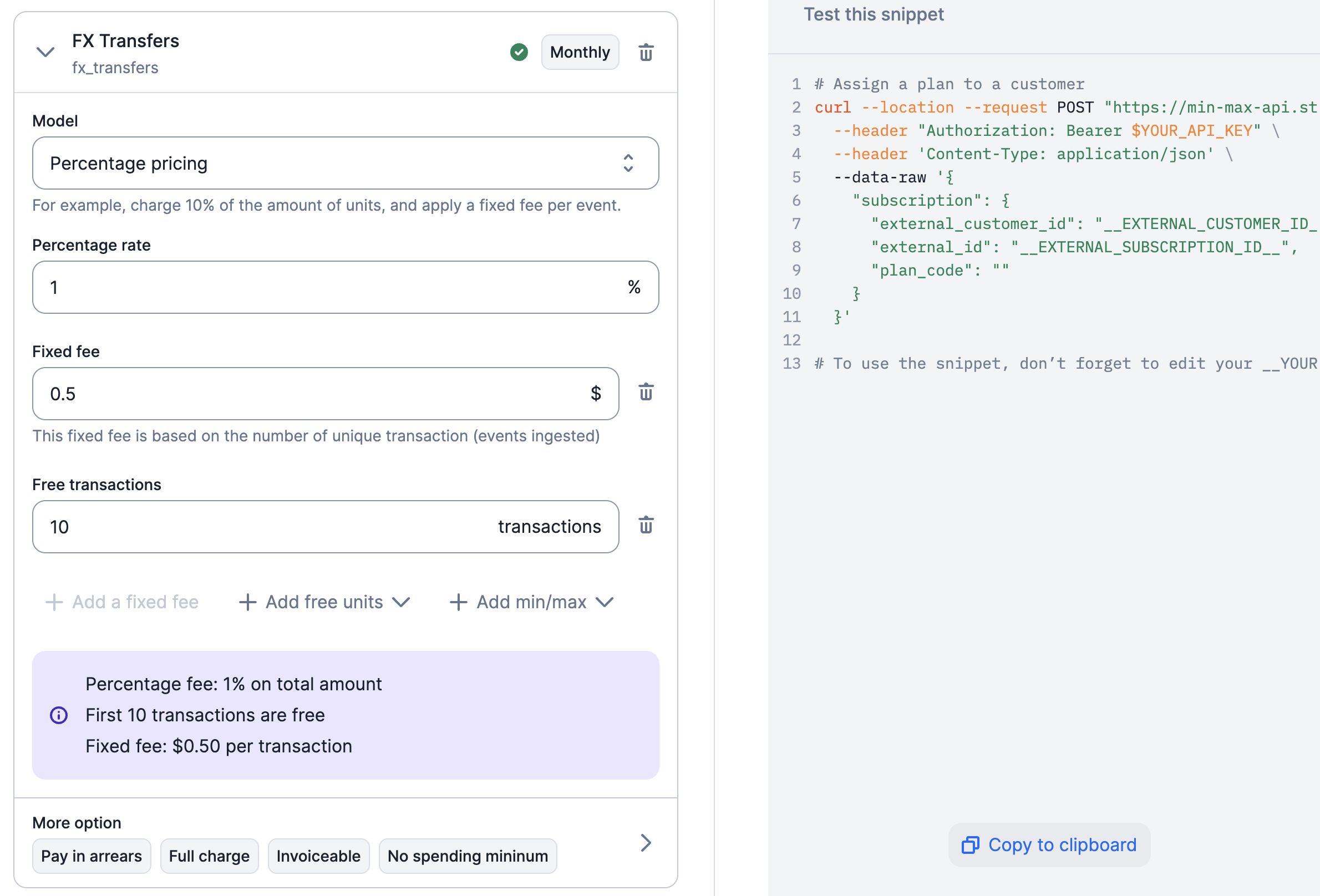Viewport: 1320px width, 896px height.
Task: Delete the FX Transfers charge
Action: [x=646, y=52]
